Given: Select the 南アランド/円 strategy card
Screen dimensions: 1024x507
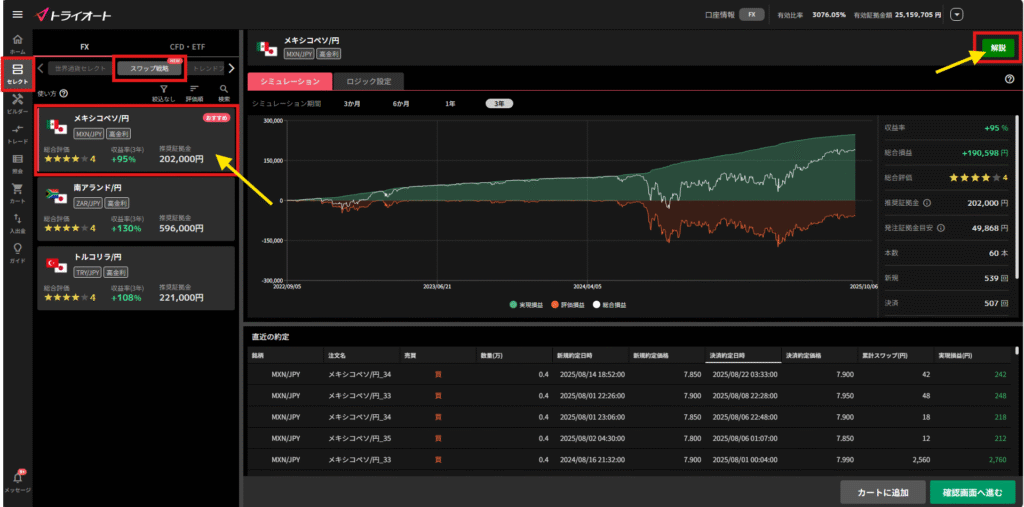Looking at the screenshot, I should pos(136,209).
